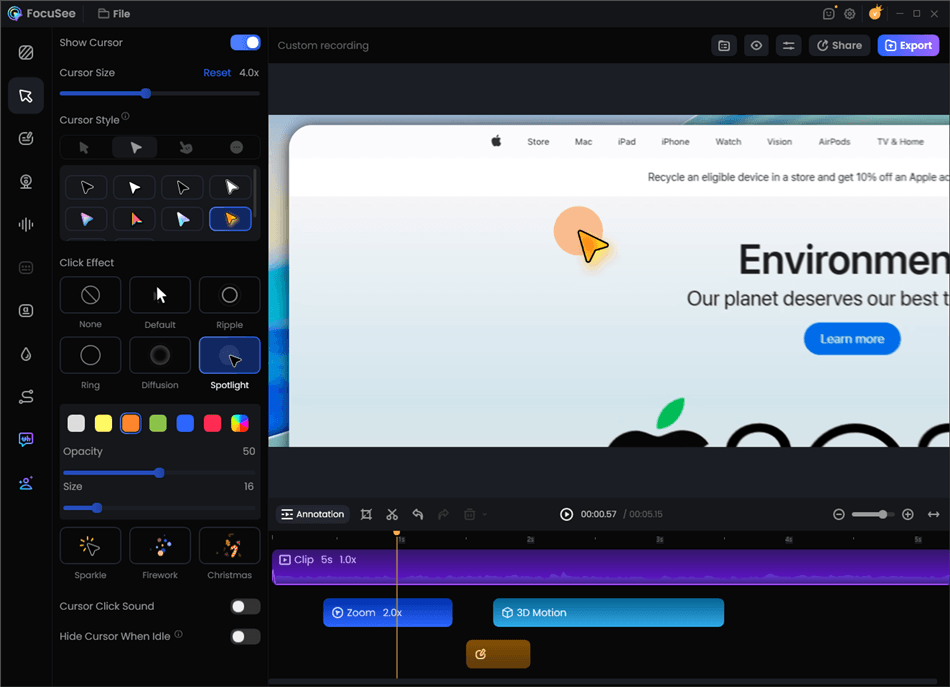Select Sparkle click effect
The height and width of the screenshot is (687, 950).
tap(90, 546)
